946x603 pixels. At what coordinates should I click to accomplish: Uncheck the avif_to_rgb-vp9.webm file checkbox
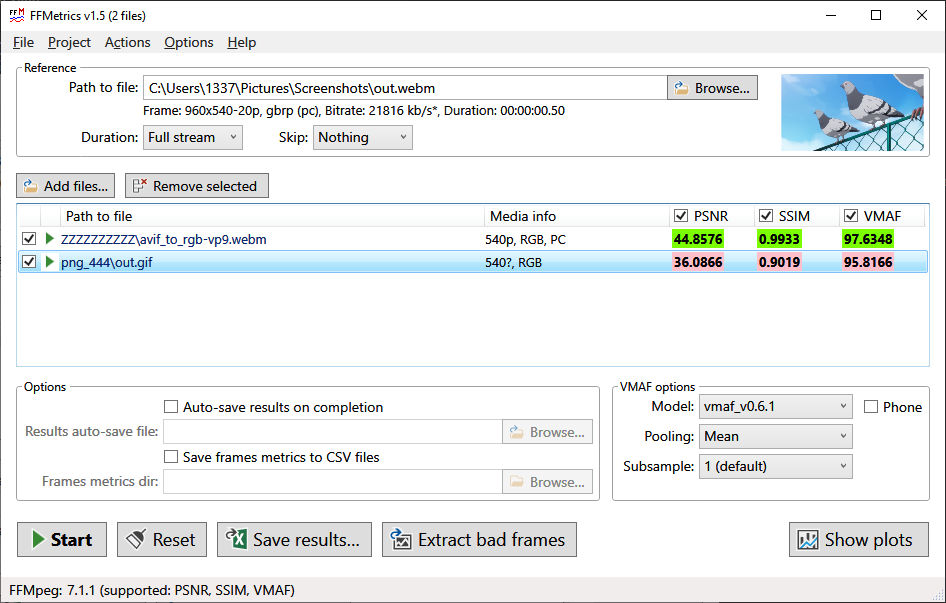(28, 239)
